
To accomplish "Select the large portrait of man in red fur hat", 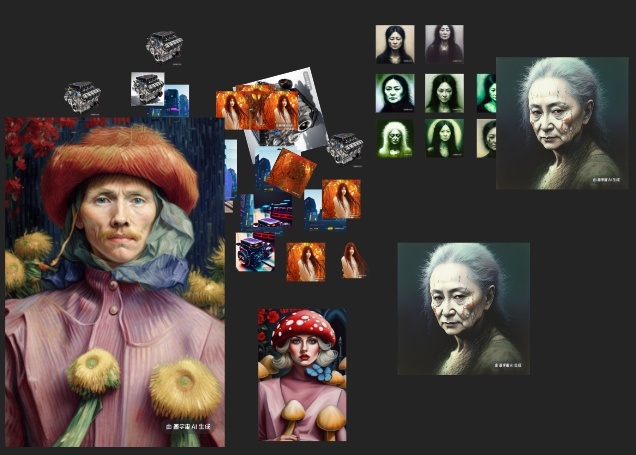I will pyautogui.click(x=115, y=282).
